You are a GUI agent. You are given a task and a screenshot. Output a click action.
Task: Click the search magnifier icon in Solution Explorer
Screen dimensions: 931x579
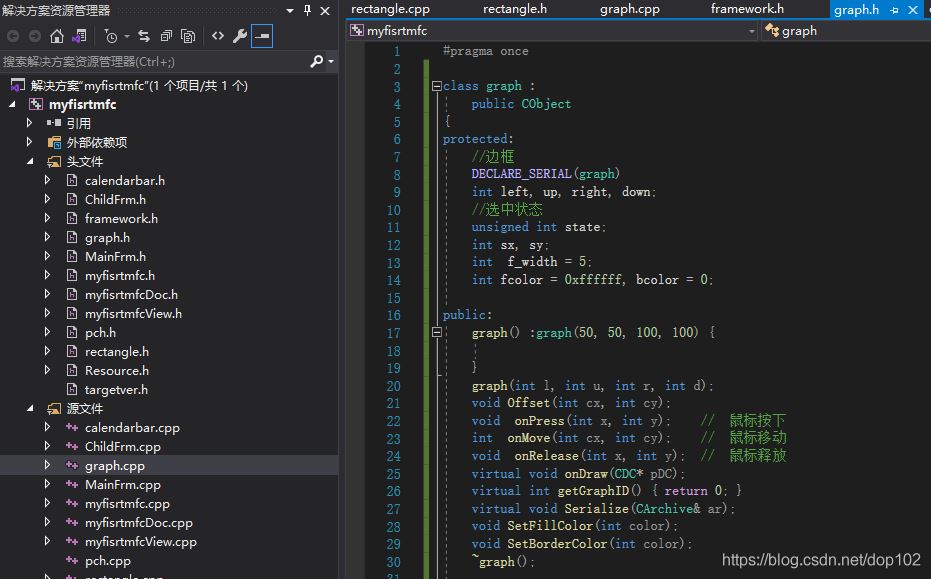pos(317,61)
